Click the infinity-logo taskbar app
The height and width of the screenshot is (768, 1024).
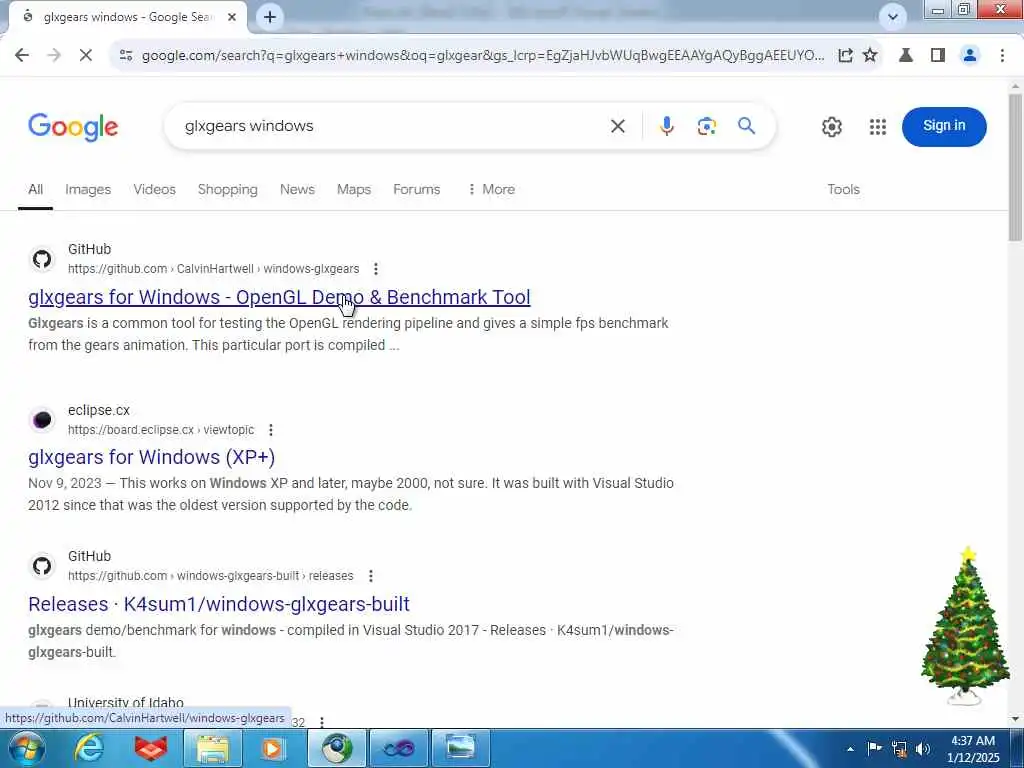[398, 748]
